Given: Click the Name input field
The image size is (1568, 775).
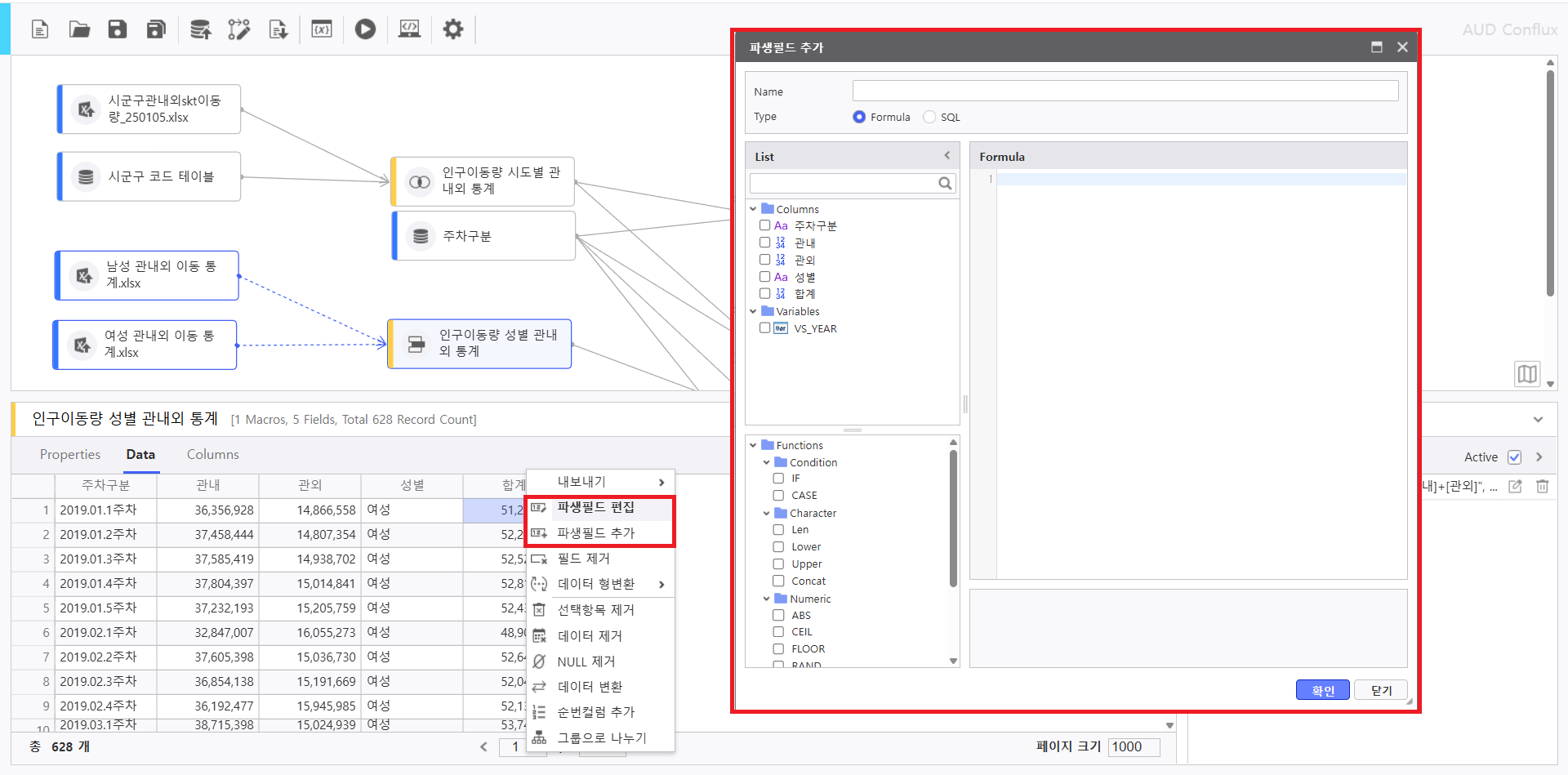Looking at the screenshot, I should 1125,91.
